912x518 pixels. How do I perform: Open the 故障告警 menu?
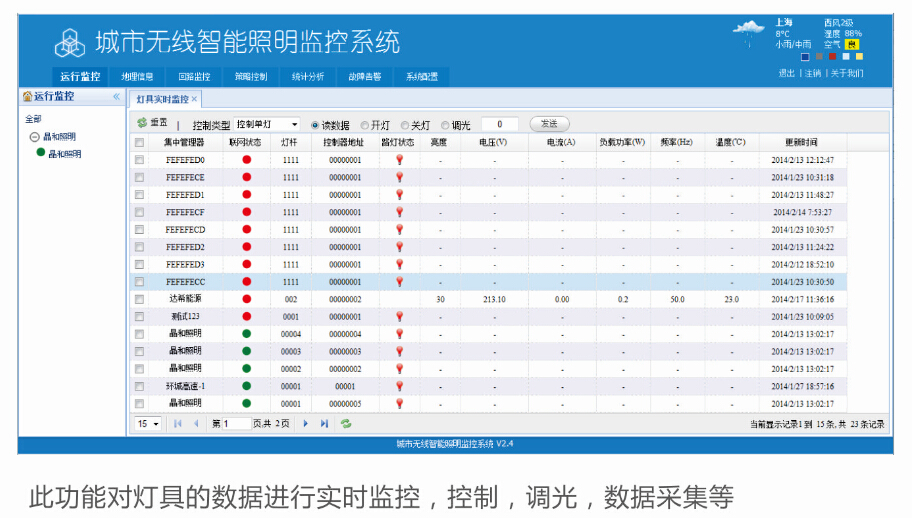click(x=365, y=76)
